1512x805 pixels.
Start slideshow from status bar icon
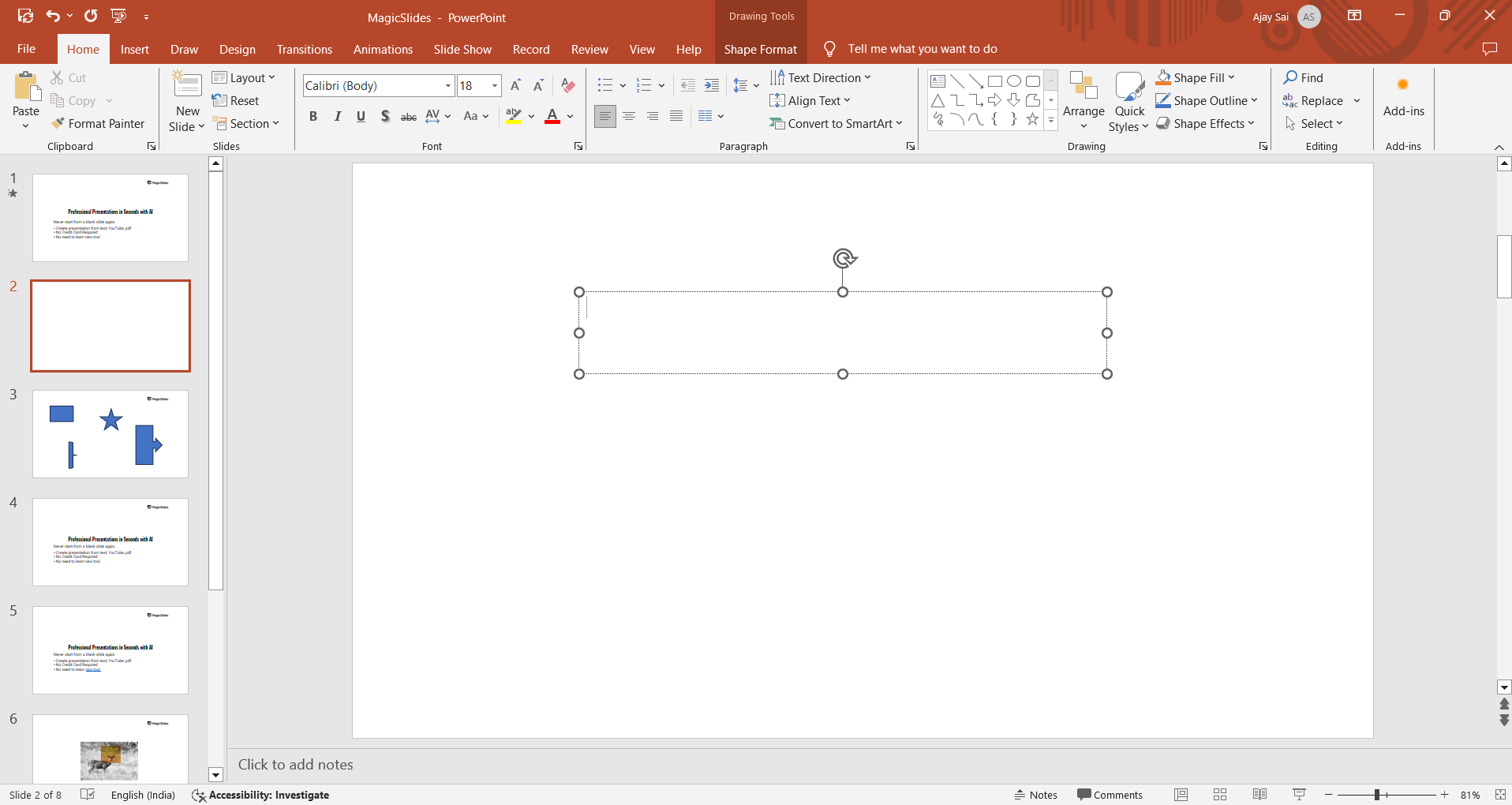click(x=1299, y=795)
